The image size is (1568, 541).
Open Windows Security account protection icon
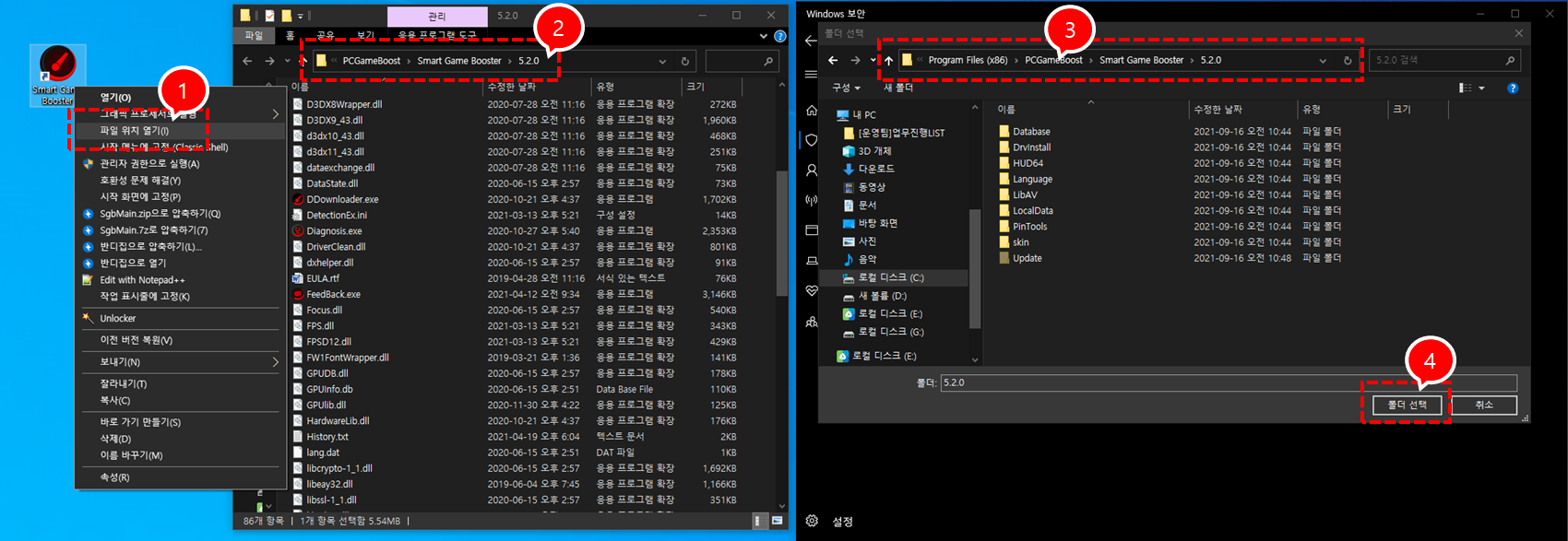(x=812, y=171)
